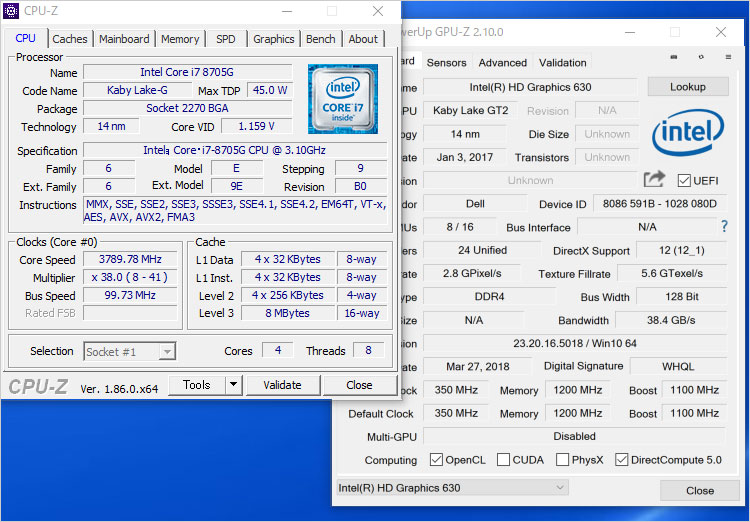Click the Core Speed value 3789.78 MHz

(x=130, y=259)
